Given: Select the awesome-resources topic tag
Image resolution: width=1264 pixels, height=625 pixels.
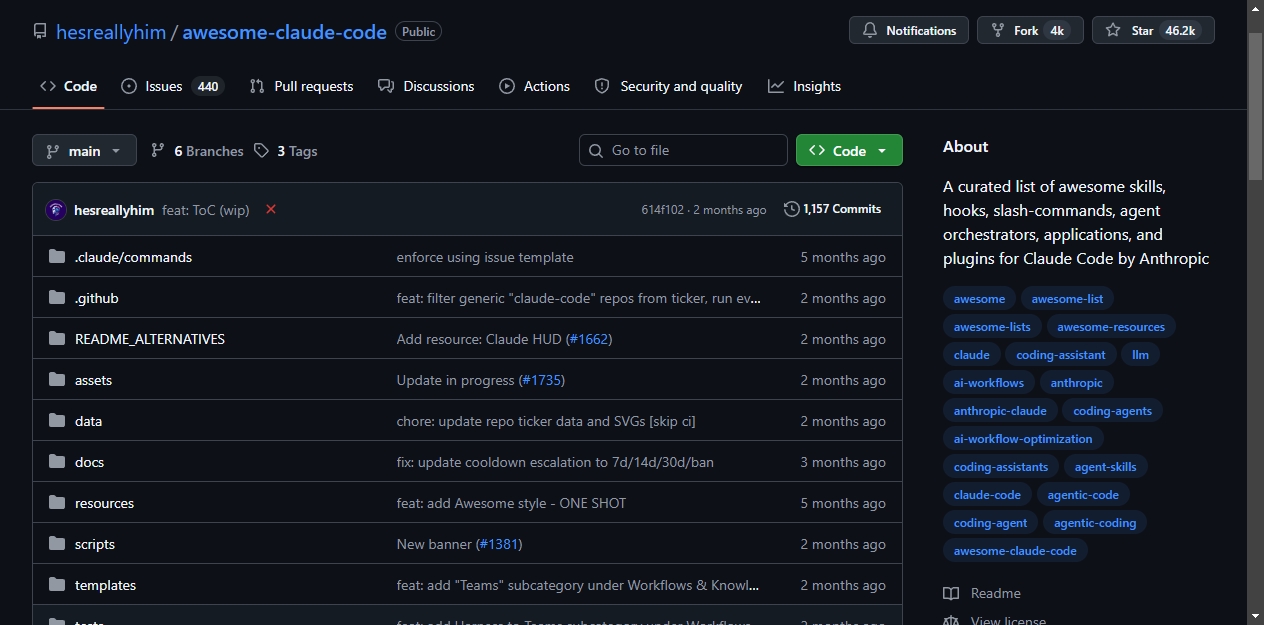Looking at the screenshot, I should click(x=1111, y=327).
